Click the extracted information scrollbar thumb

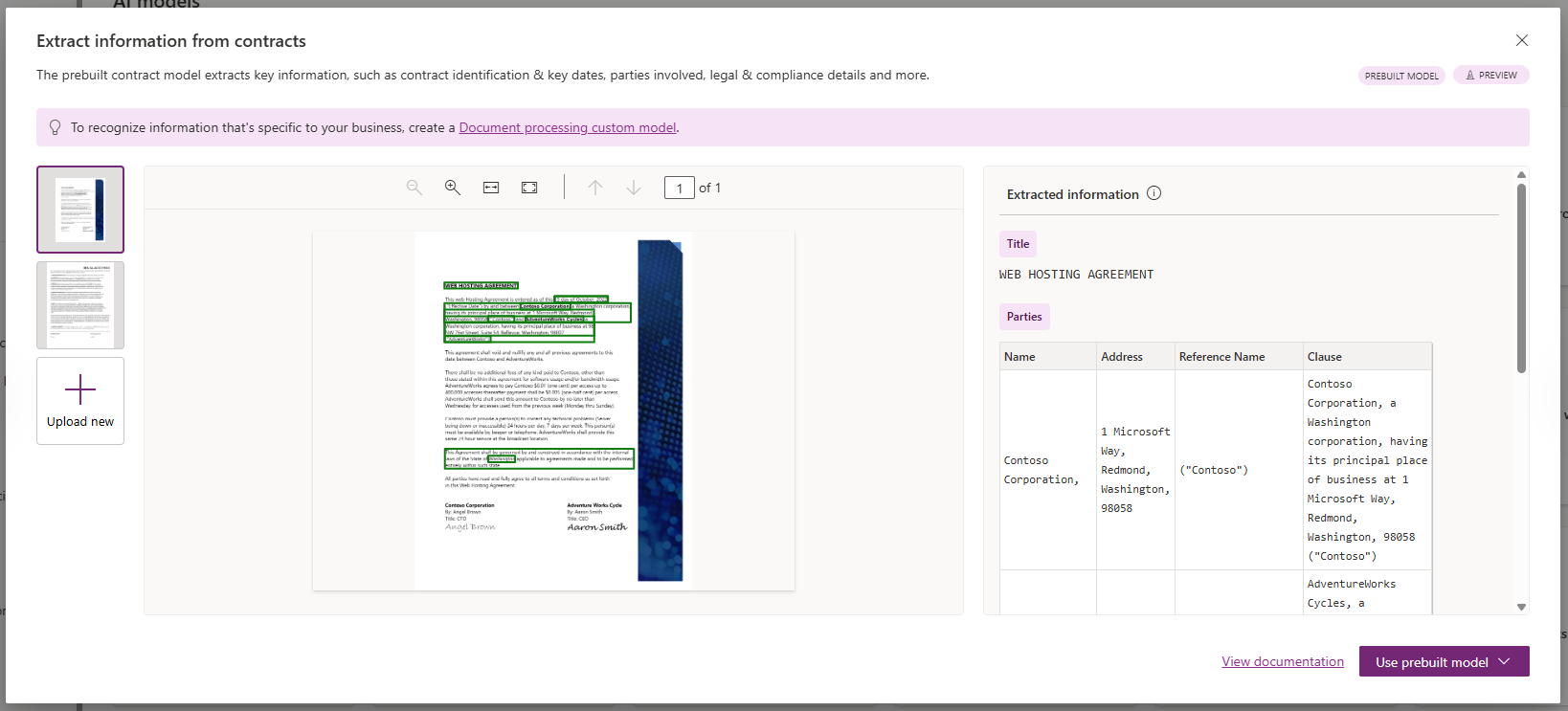(x=1521, y=278)
